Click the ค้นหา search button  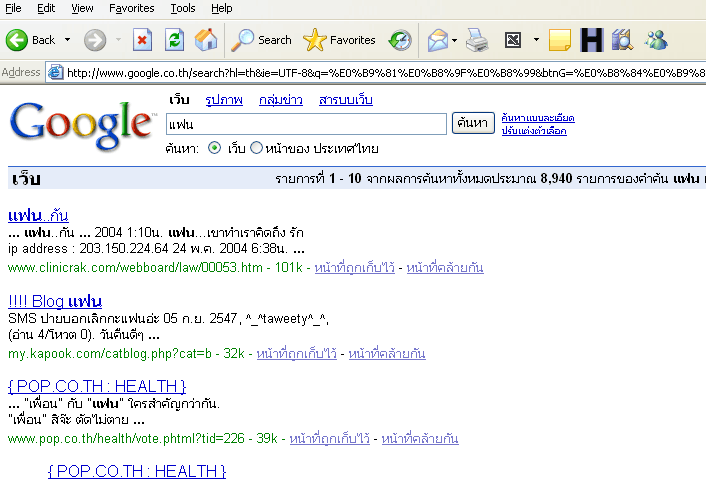pos(473,123)
